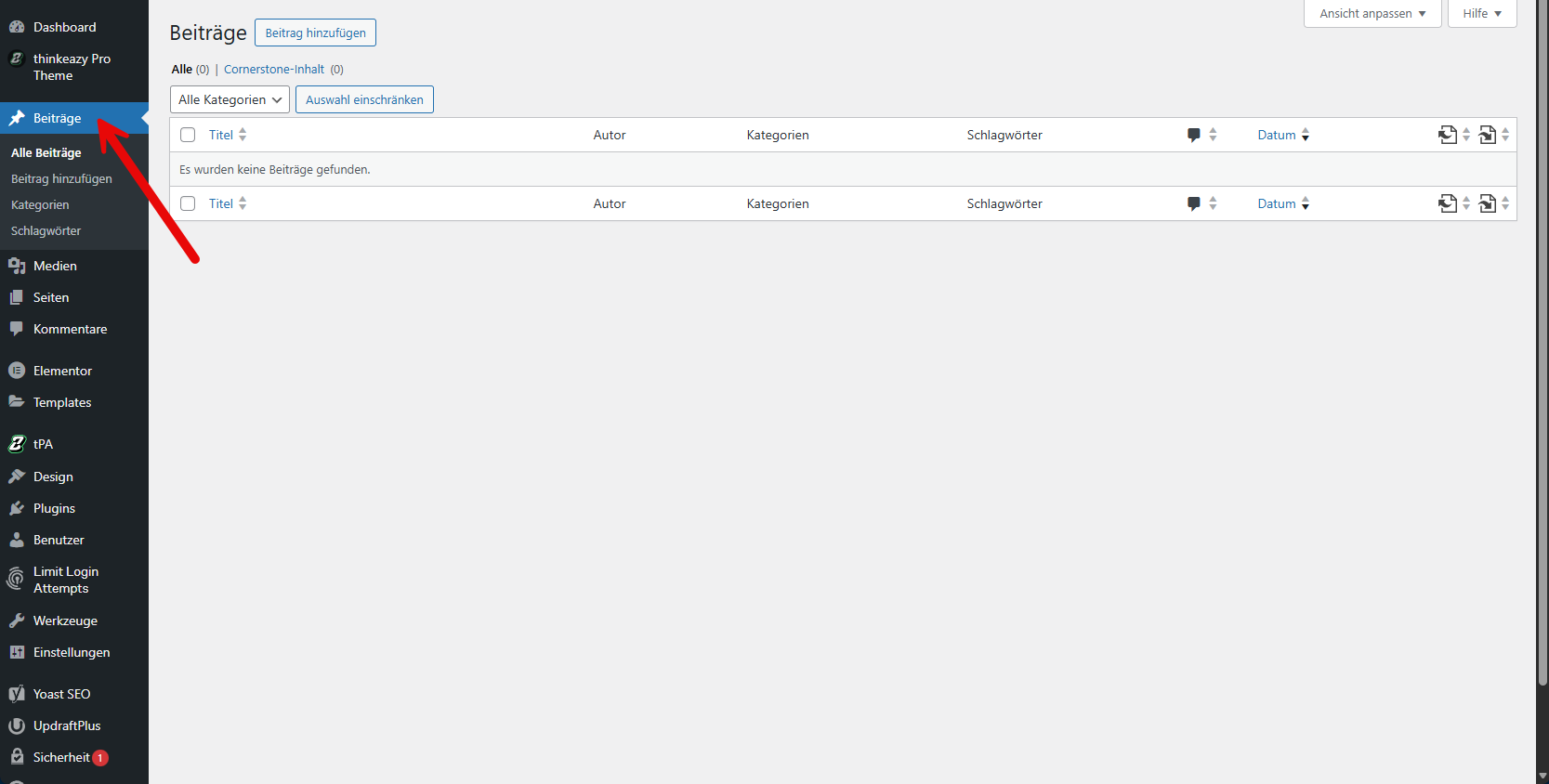Viewport: 1549px width, 784px height.
Task: Open the Cornerstone-Inhalt filter link
Action: (x=274, y=69)
